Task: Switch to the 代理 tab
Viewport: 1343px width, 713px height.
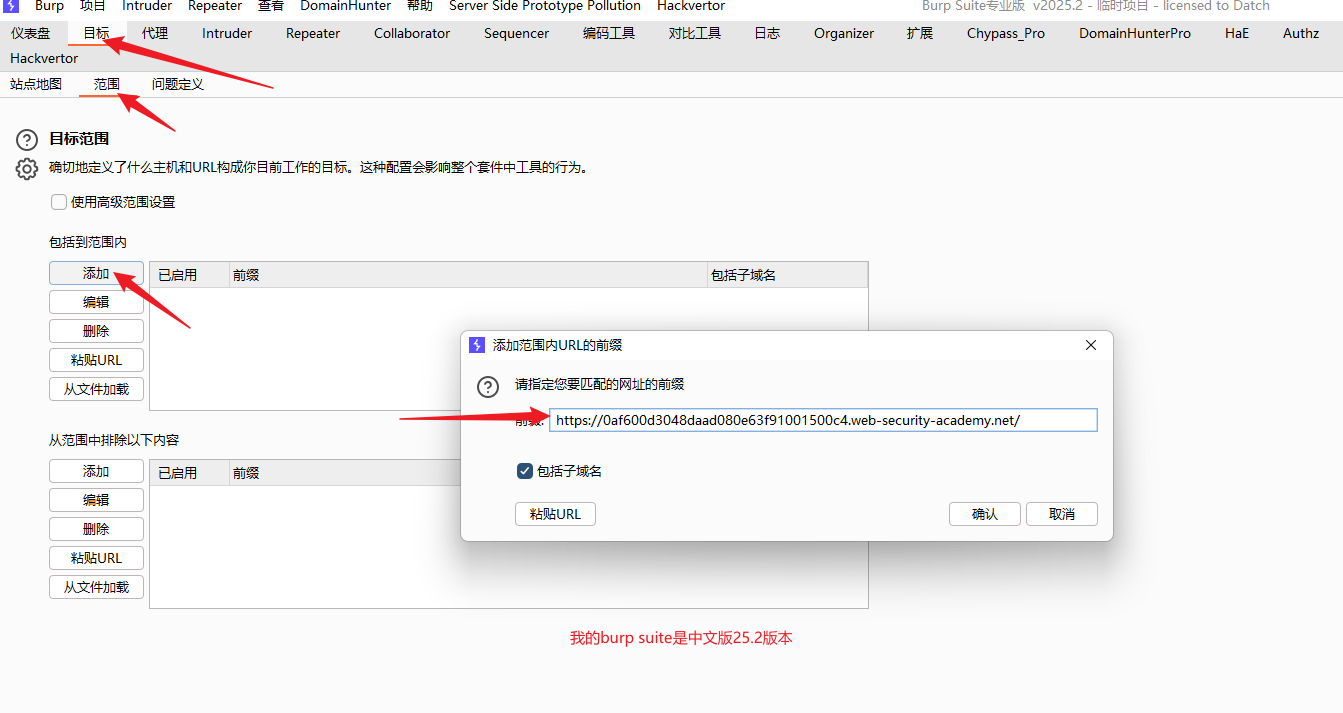Action: pos(155,33)
